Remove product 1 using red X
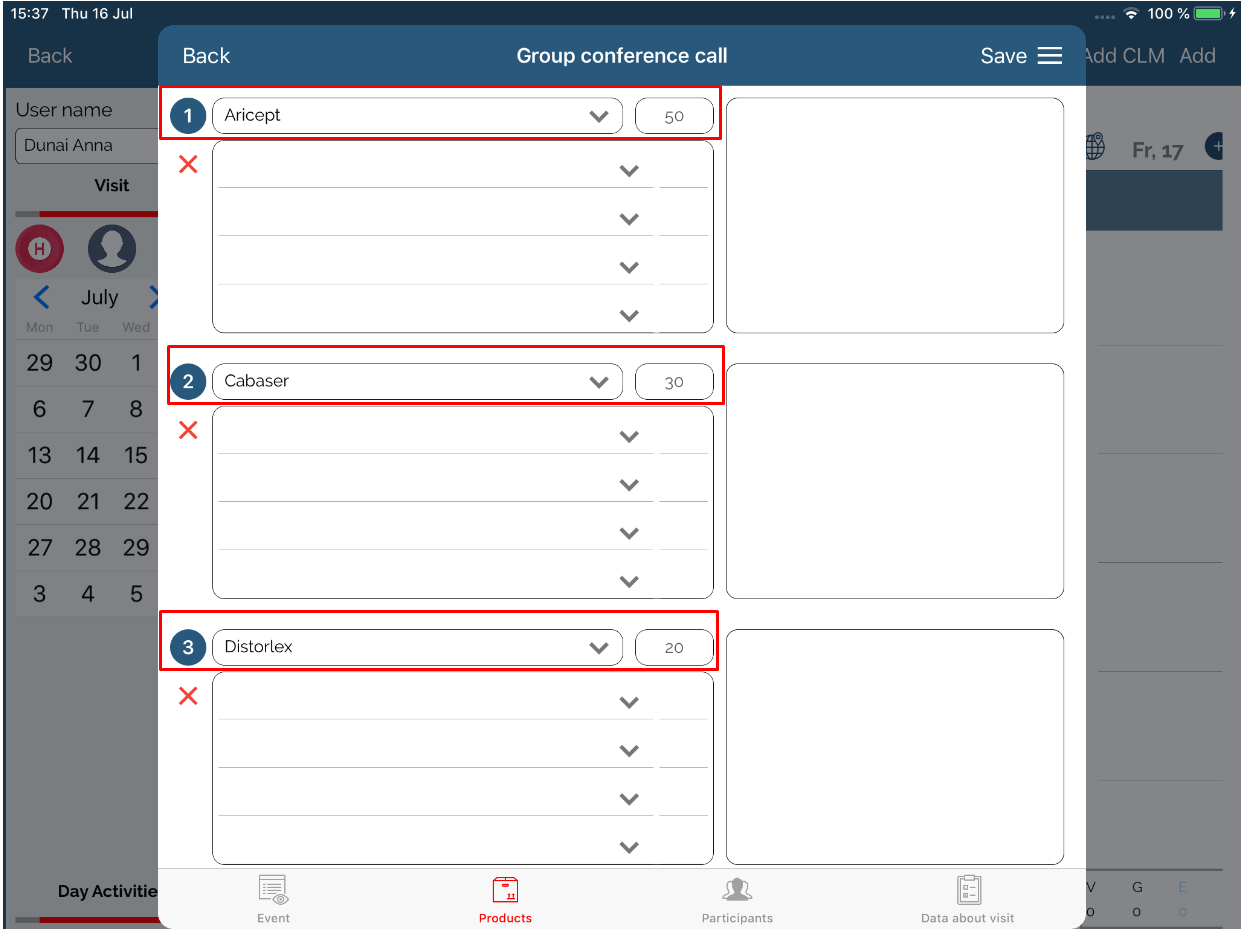 (x=188, y=165)
